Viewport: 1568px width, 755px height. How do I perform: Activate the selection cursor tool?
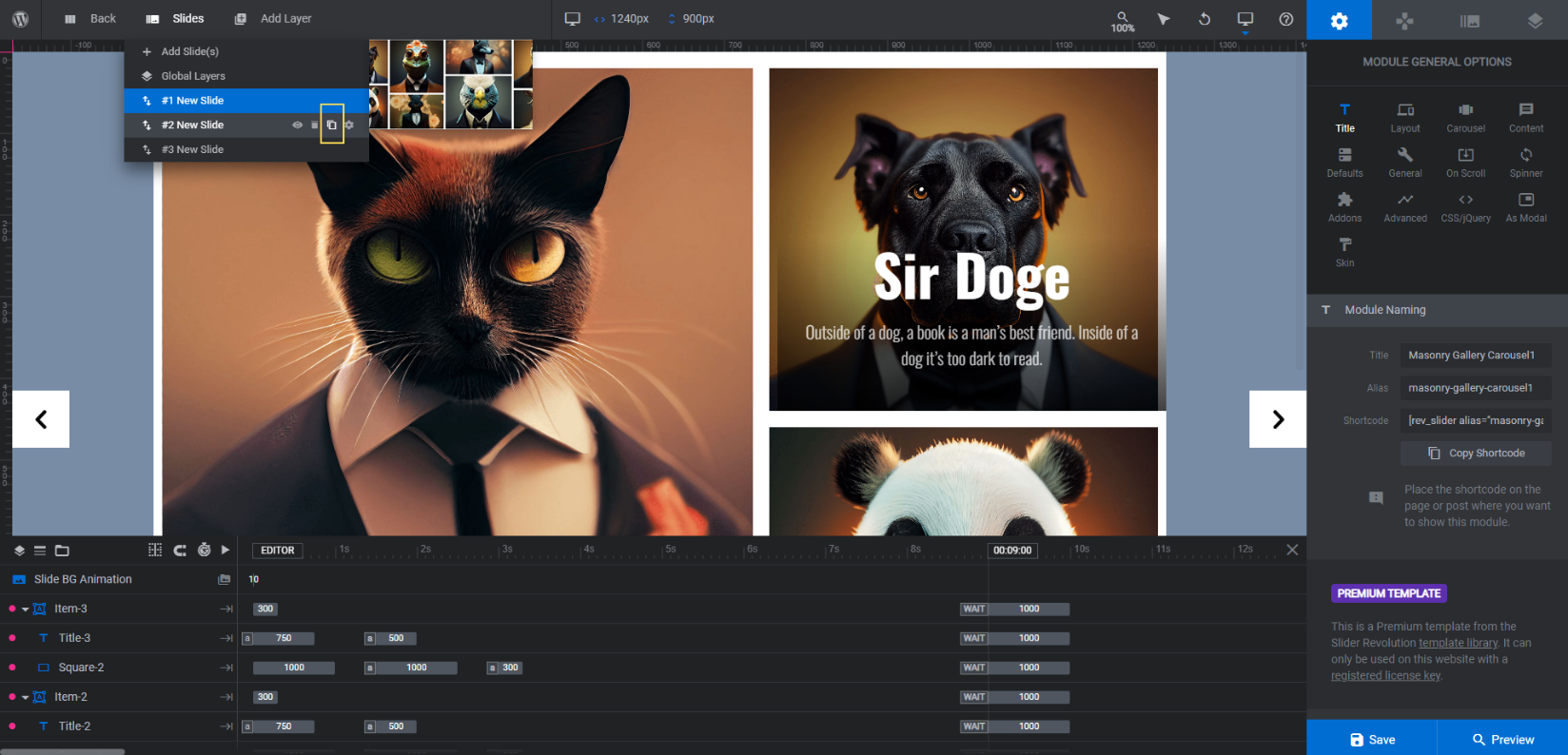(1163, 19)
